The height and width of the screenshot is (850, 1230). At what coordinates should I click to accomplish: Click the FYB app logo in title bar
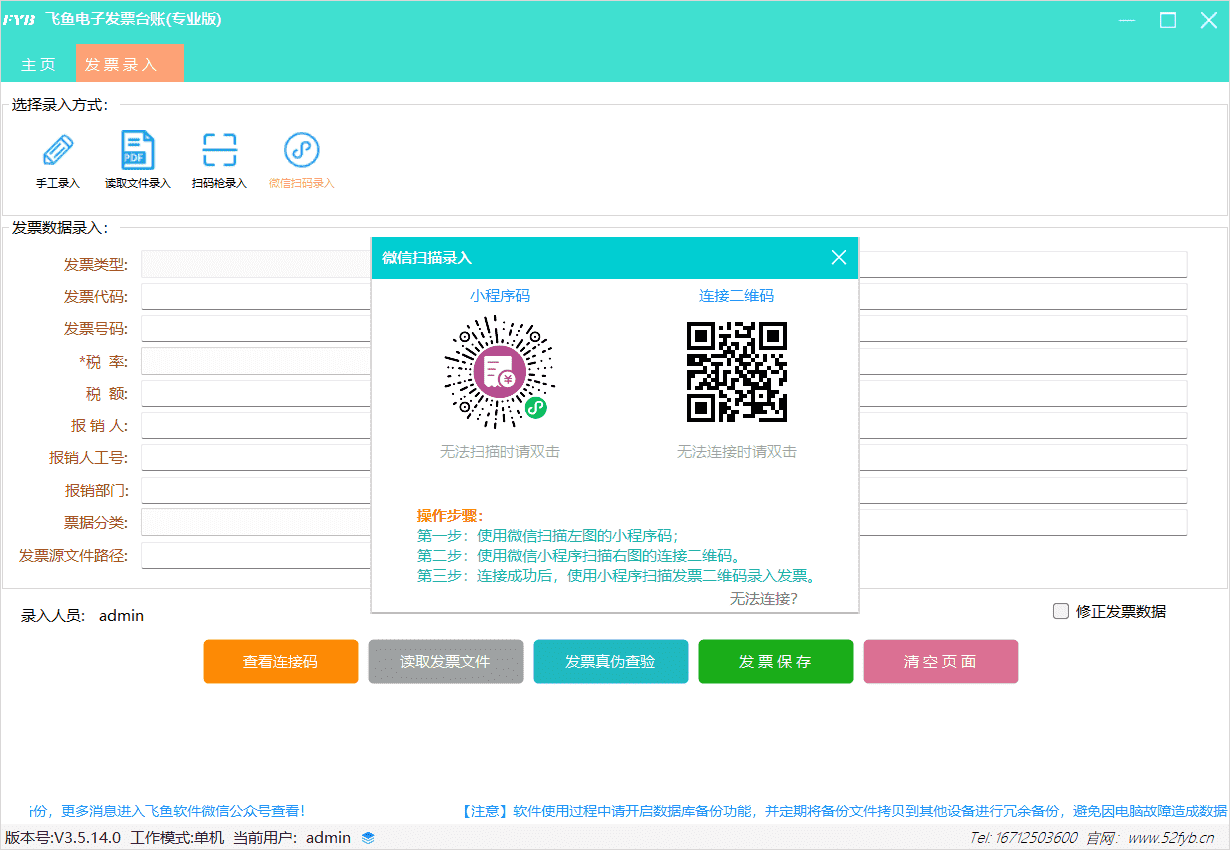(x=19, y=20)
